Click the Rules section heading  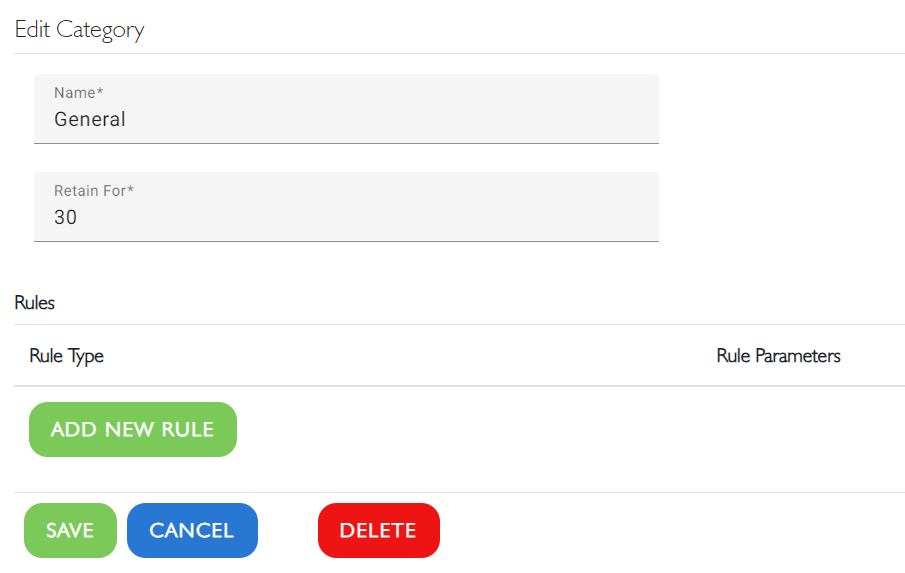click(x=35, y=302)
